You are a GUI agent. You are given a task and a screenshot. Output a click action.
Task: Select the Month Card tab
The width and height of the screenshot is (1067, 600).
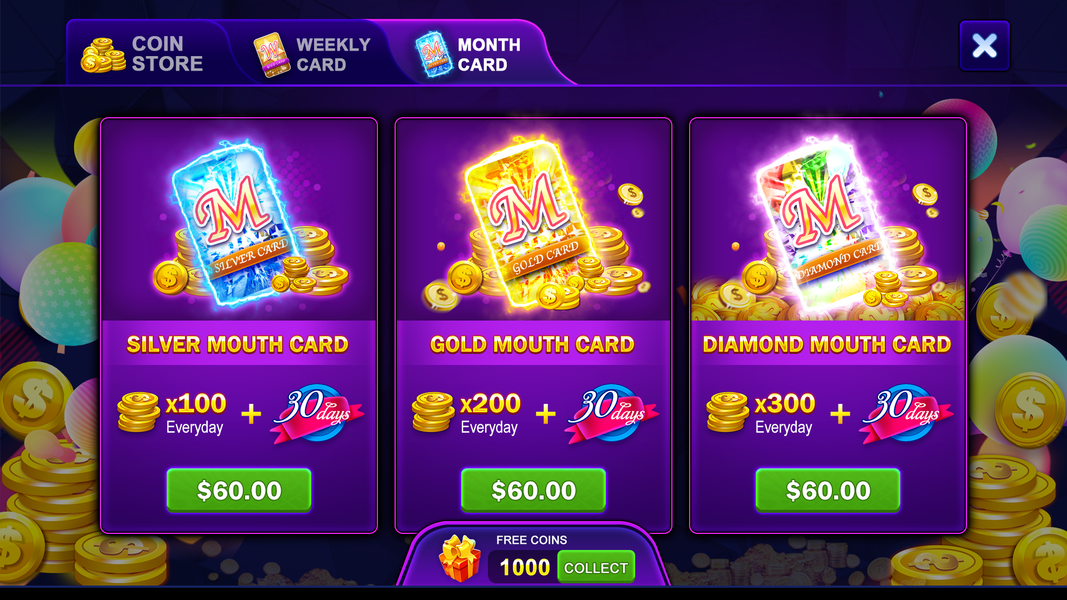(470, 54)
